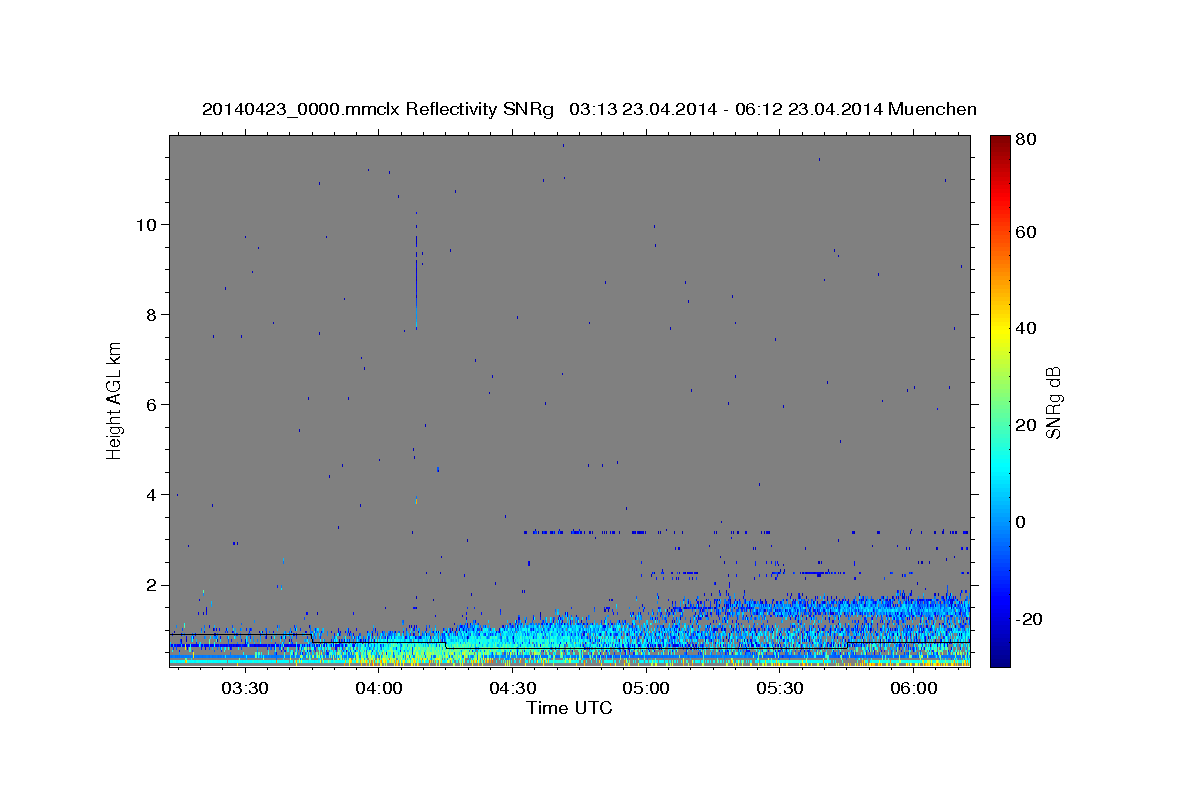Viewport: 1200px width, 800px height.
Task: Click the 'Time UTC' axis label
Action: click(569, 708)
